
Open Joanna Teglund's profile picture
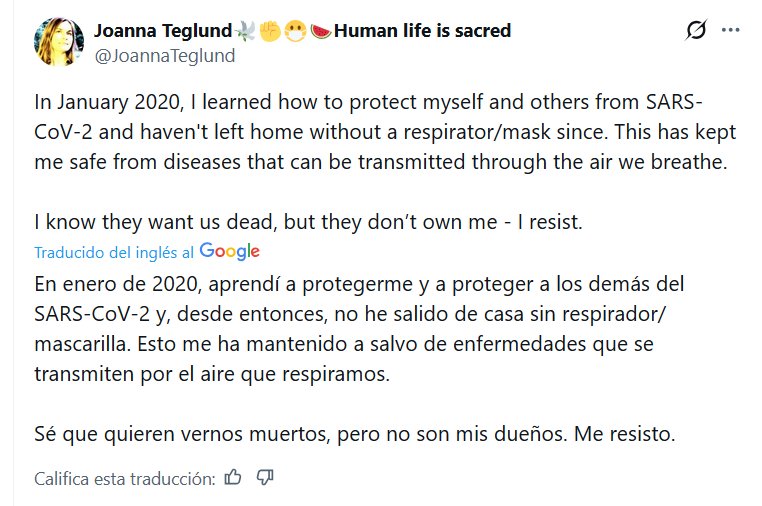[58, 42]
